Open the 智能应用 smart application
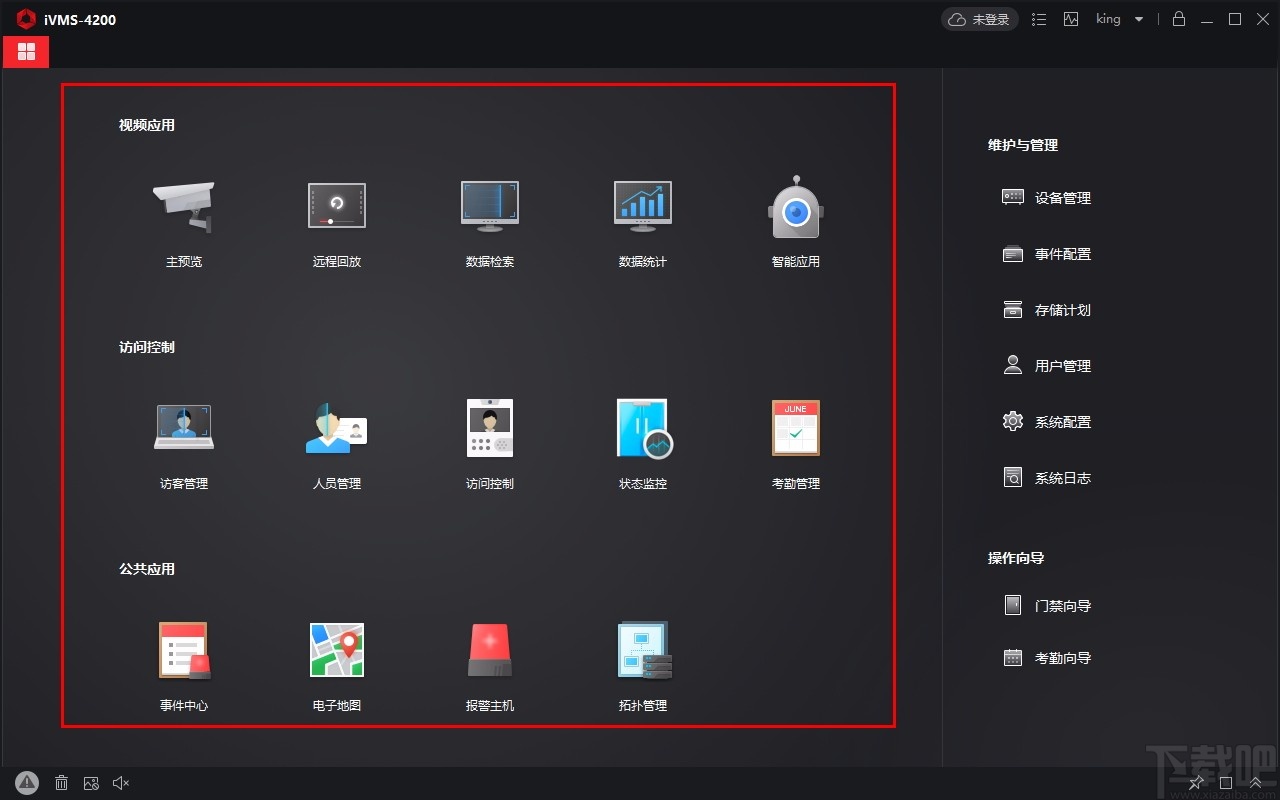Viewport: 1280px width, 800px height. coord(795,215)
